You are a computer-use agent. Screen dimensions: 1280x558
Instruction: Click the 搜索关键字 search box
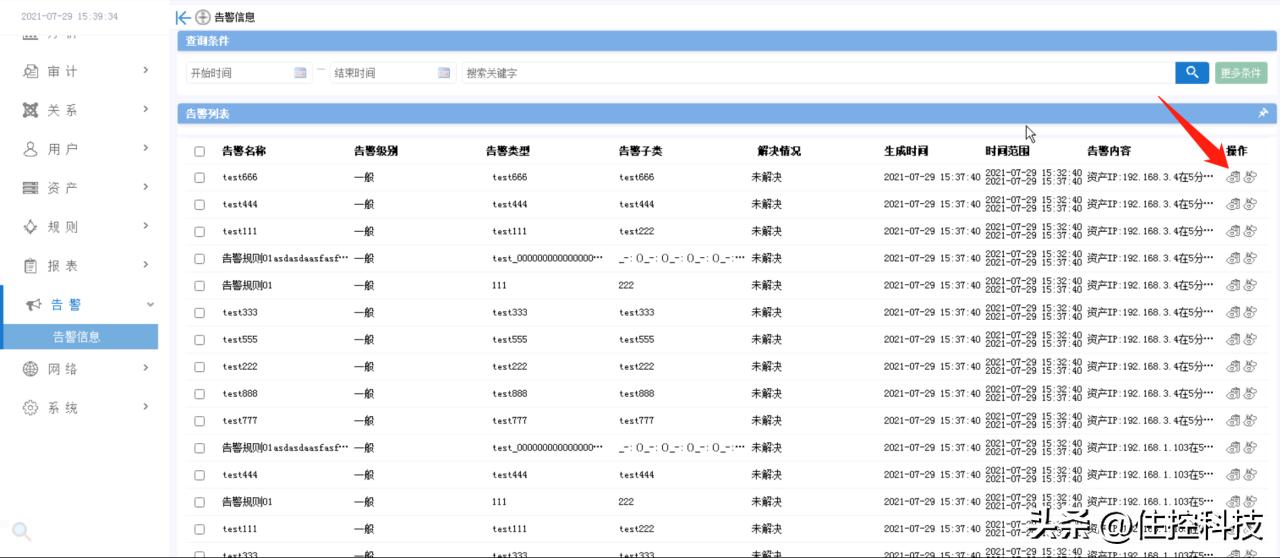817,73
